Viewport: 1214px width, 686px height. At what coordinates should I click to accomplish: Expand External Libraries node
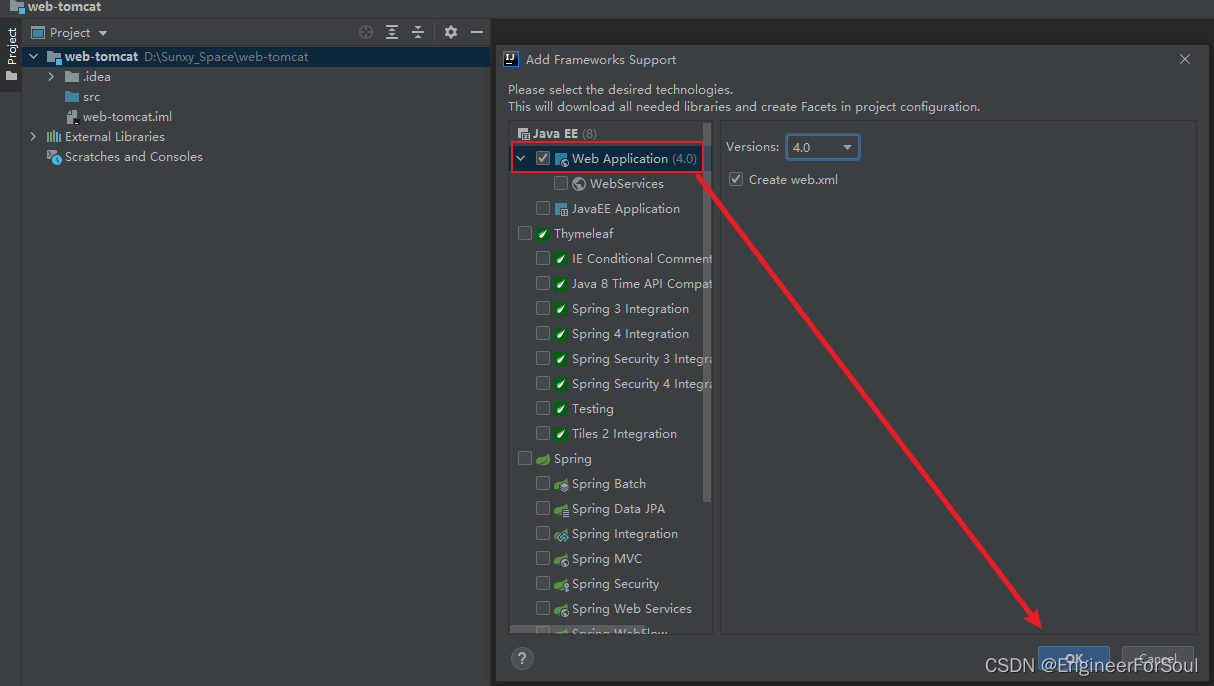pyautogui.click(x=33, y=137)
